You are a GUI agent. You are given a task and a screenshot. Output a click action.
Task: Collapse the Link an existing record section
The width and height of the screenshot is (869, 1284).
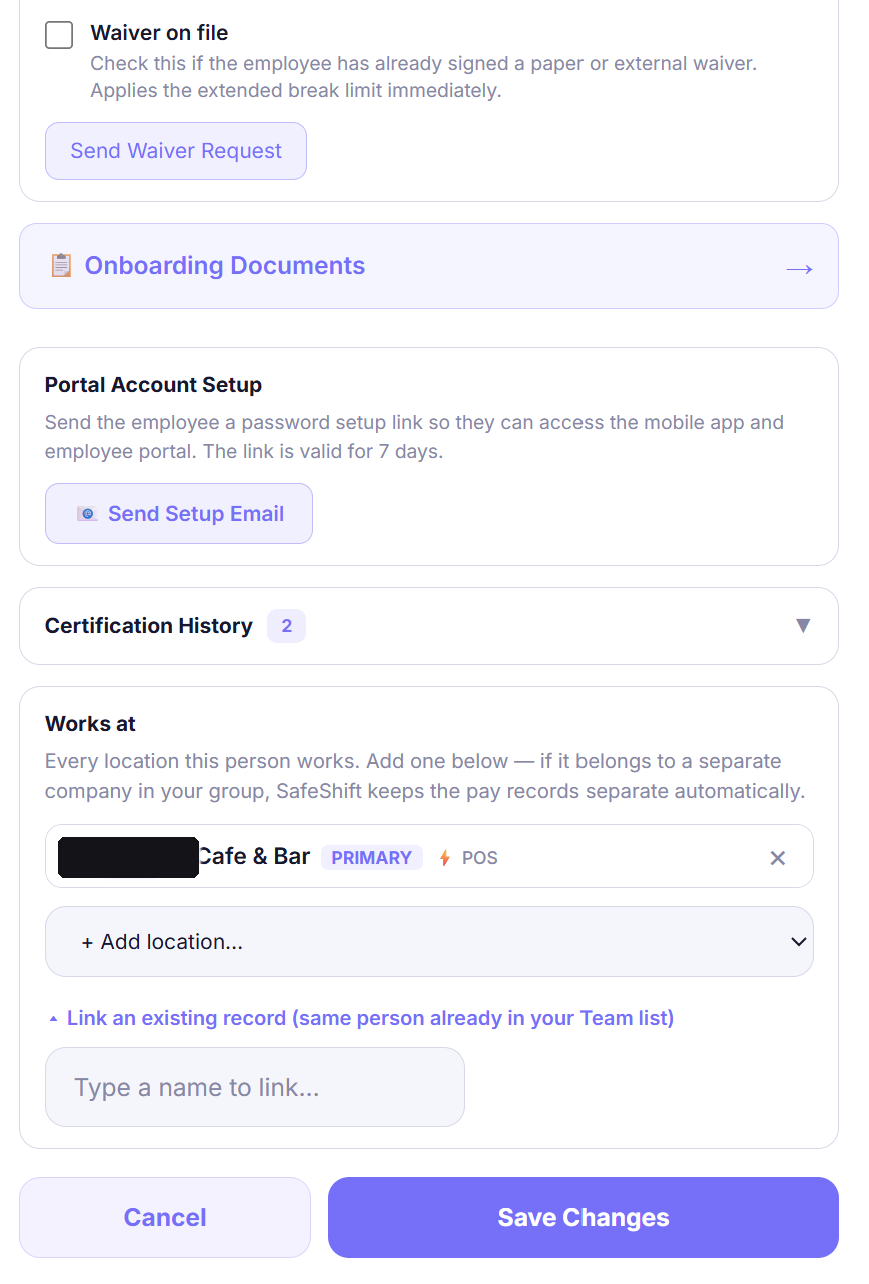[361, 1018]
